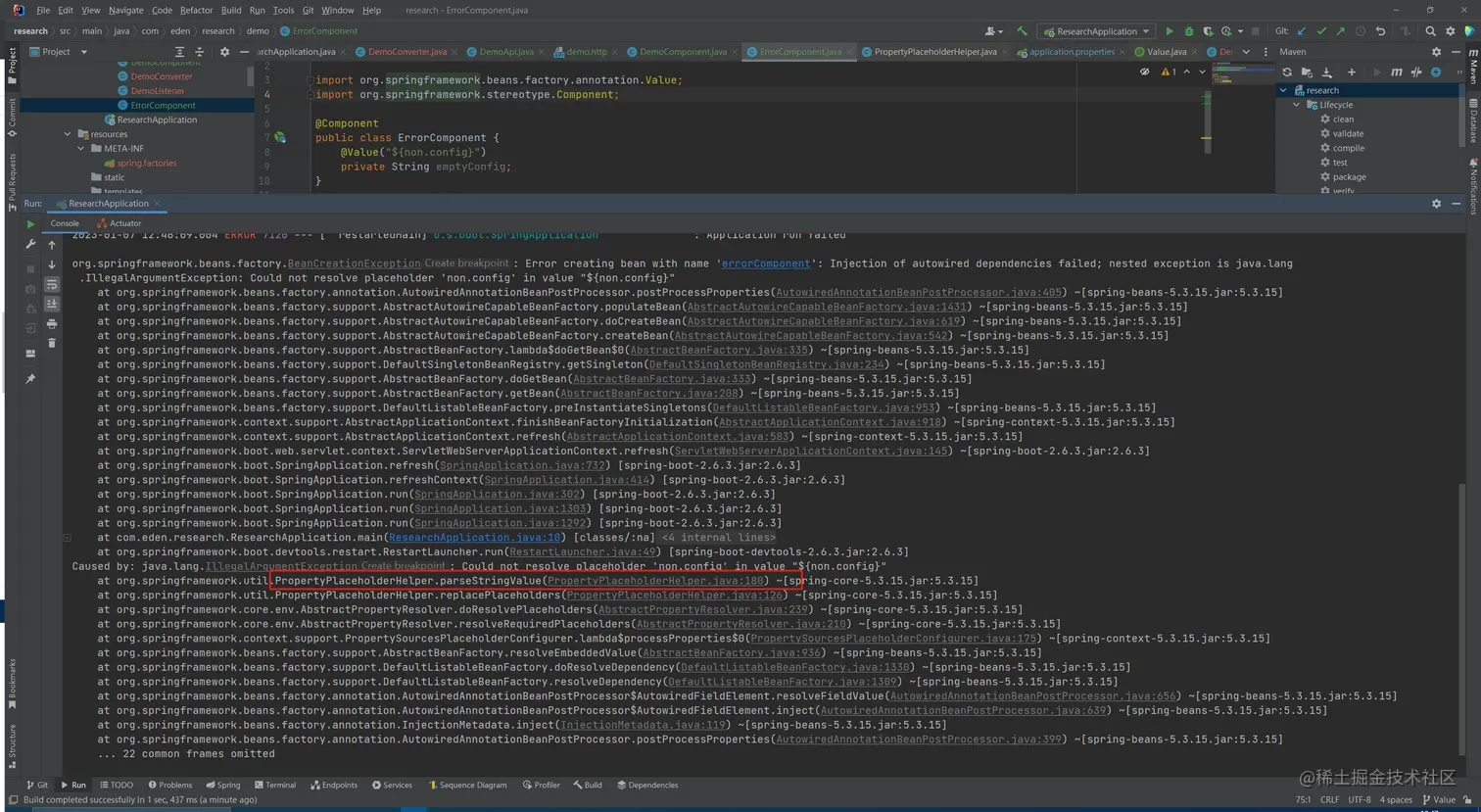Print console output with printer icon

coord(52,323)
